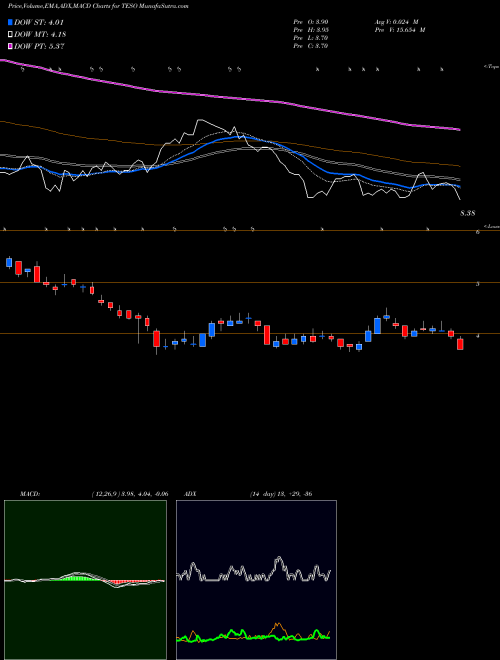Click the magenta DOW PT legend swatch
The image size is (500, 660).
(10, 46)
